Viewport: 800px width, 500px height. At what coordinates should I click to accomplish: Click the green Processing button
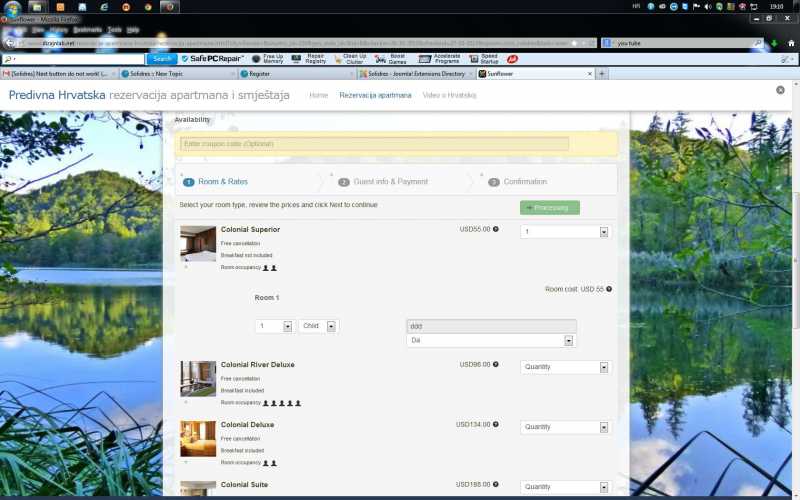(x=549, y=208)
